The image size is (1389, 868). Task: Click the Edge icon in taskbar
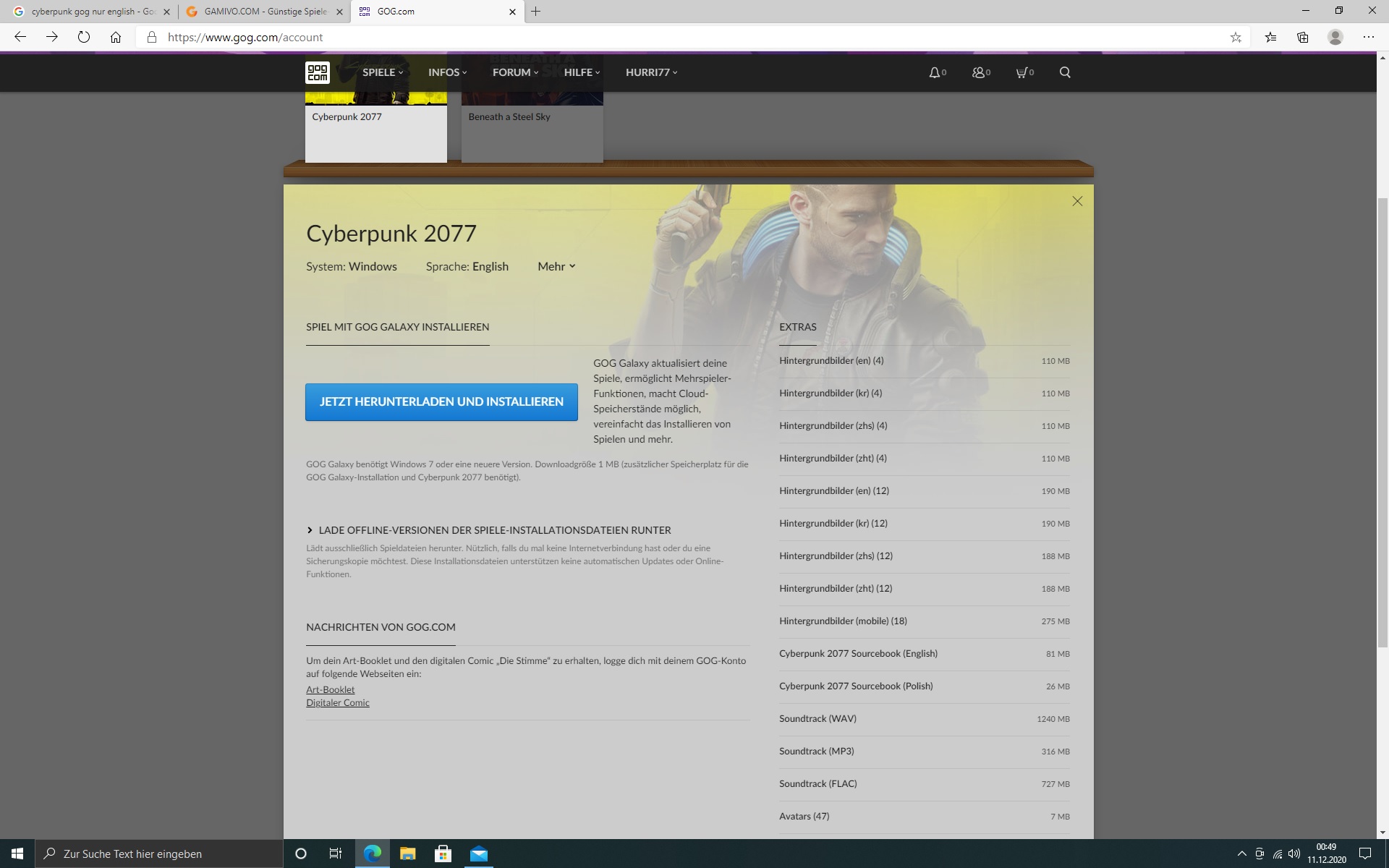pos(372,854)
